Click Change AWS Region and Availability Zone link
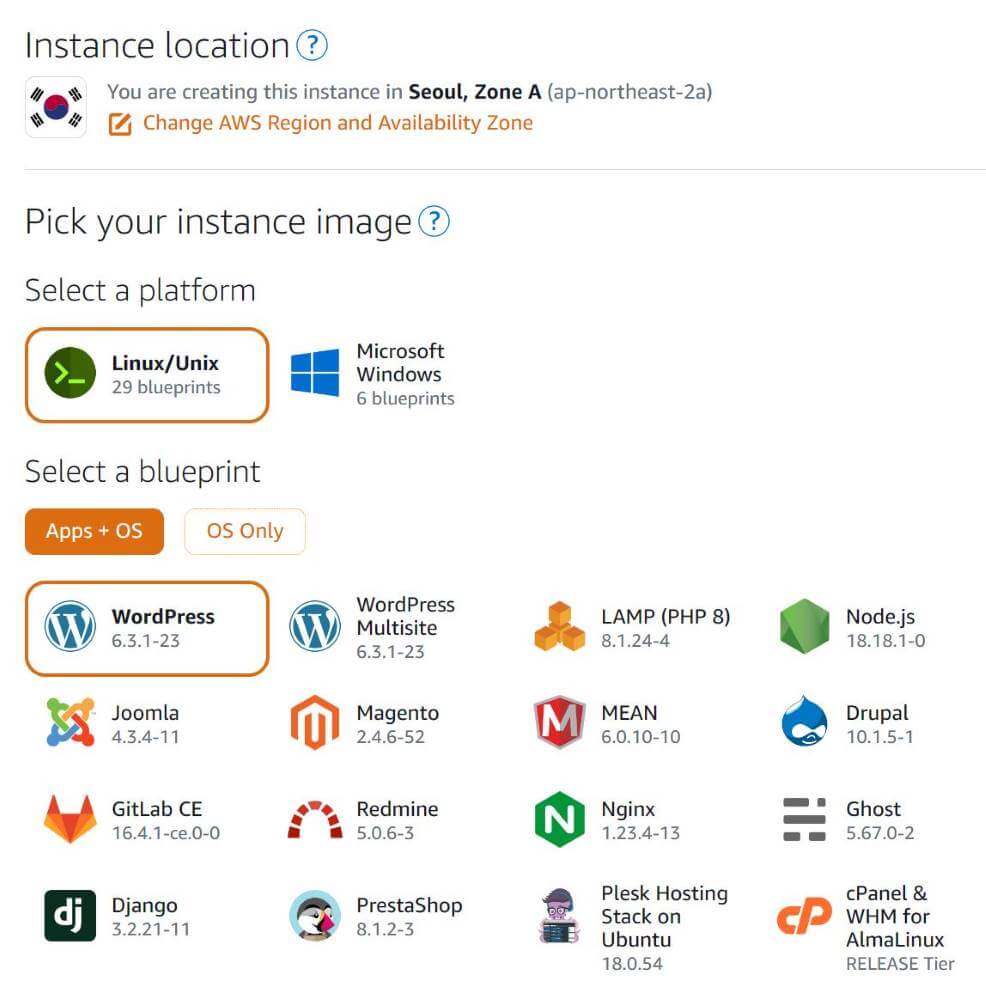The width and height of the screenshot is (986, 1000). (337, 122)
